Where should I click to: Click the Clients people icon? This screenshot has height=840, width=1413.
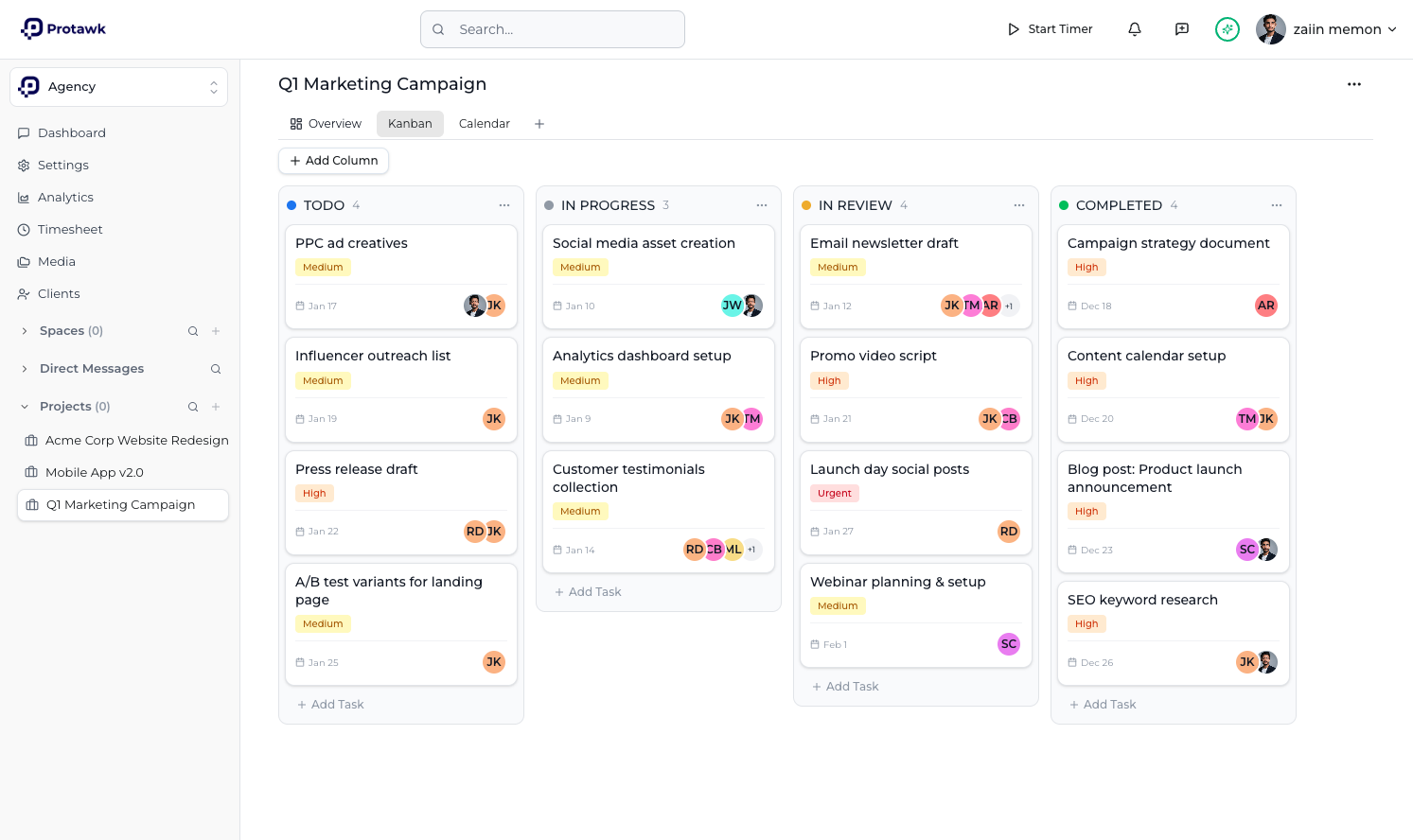23,293
